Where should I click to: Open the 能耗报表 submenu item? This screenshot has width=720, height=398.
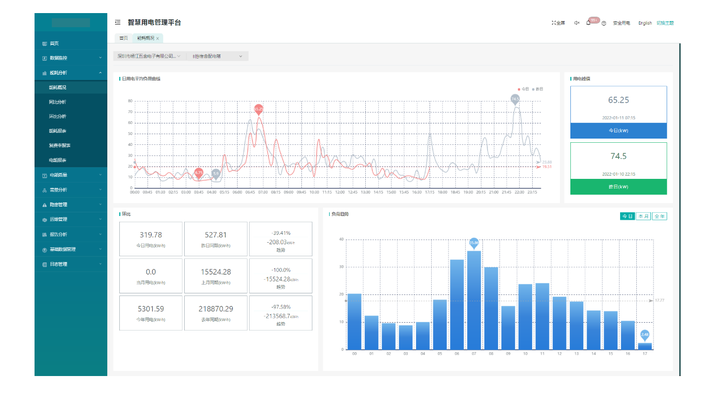pos(71,131)
